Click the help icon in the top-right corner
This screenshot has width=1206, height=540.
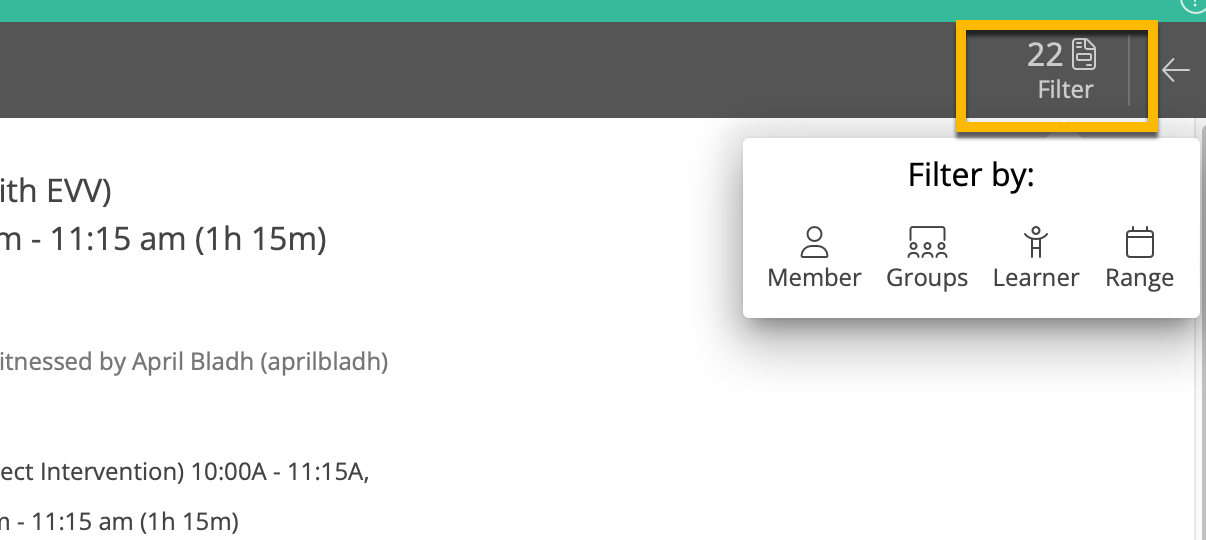(x=1193, y=5)
